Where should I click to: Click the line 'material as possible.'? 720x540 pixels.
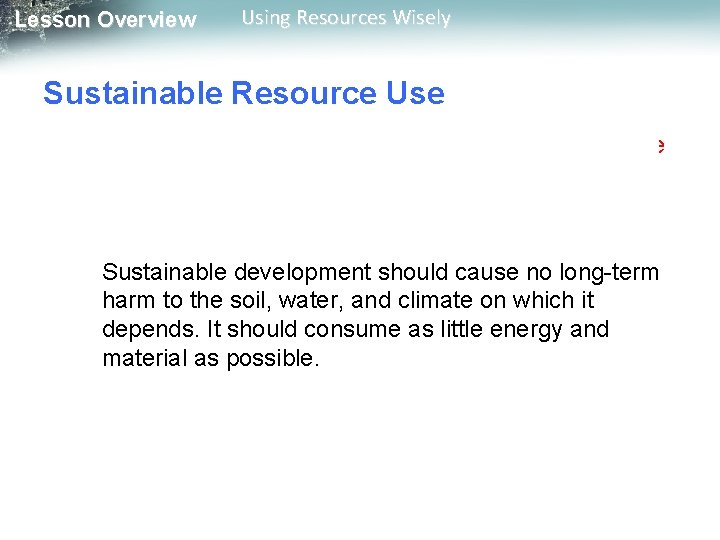[x=211, y=359]
